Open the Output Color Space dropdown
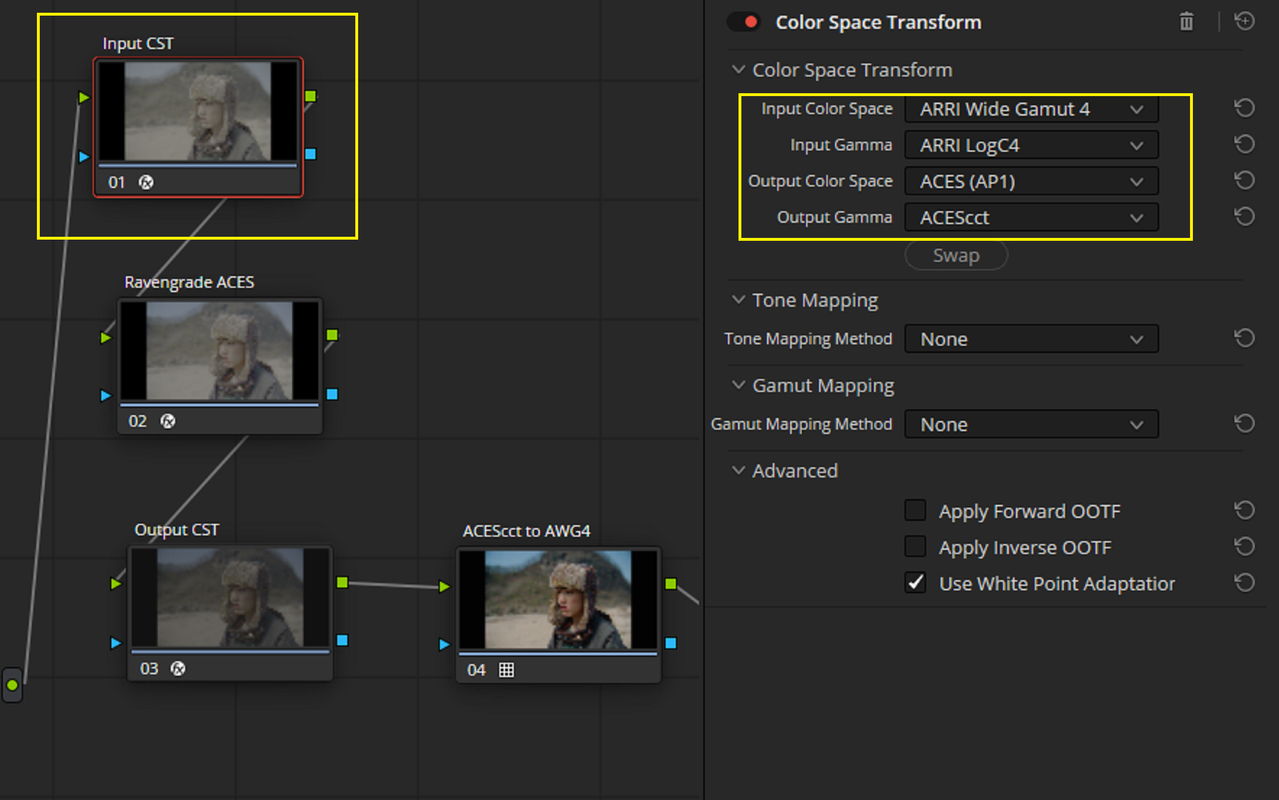The width and height of the screenshot is (1279, 800). 1031,181
